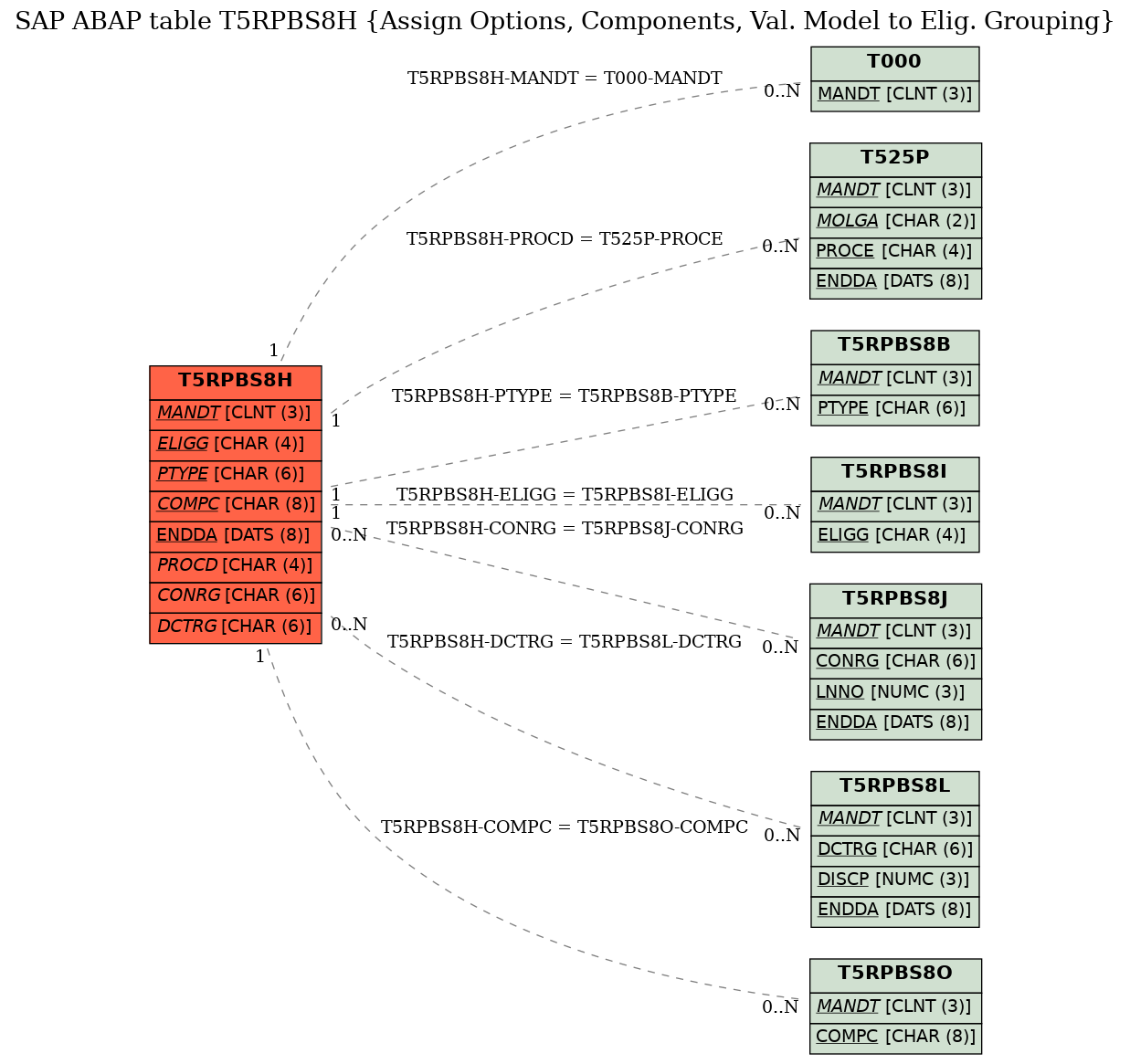The image size is (1130, 1064).
Task: Select the ENDDA [DATS (8)] field in T5RPBS8H
Action: click(236, 535)
